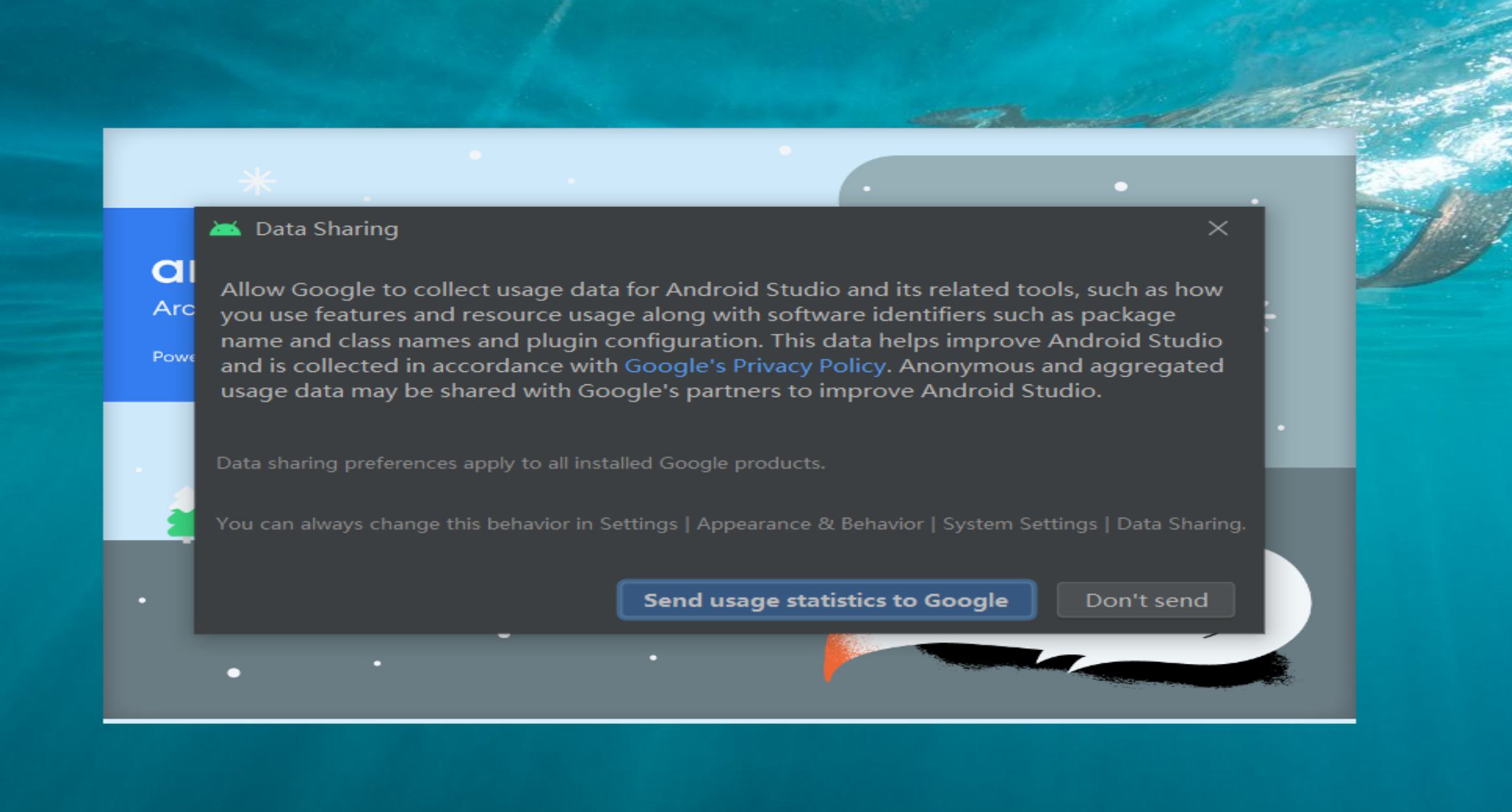Click the splash screen loading progress bar

[x=728, y=721]
